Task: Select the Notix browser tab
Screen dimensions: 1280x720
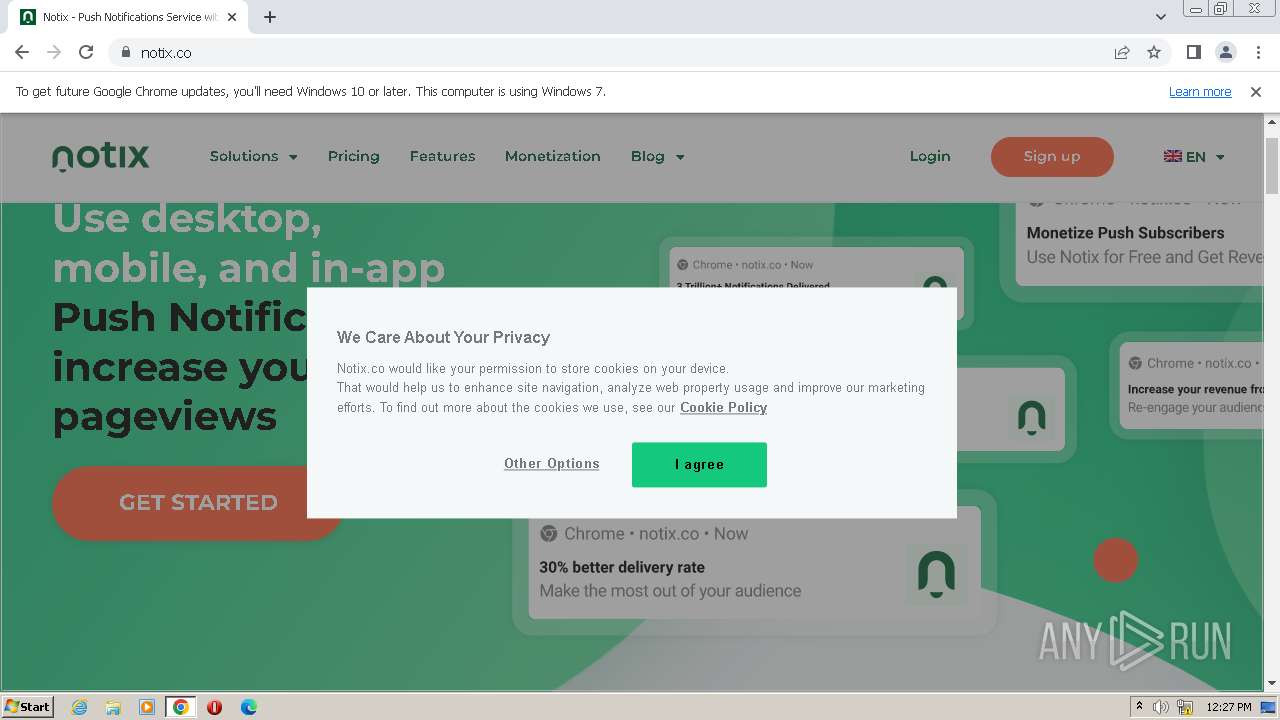Action: pos(130,17)
